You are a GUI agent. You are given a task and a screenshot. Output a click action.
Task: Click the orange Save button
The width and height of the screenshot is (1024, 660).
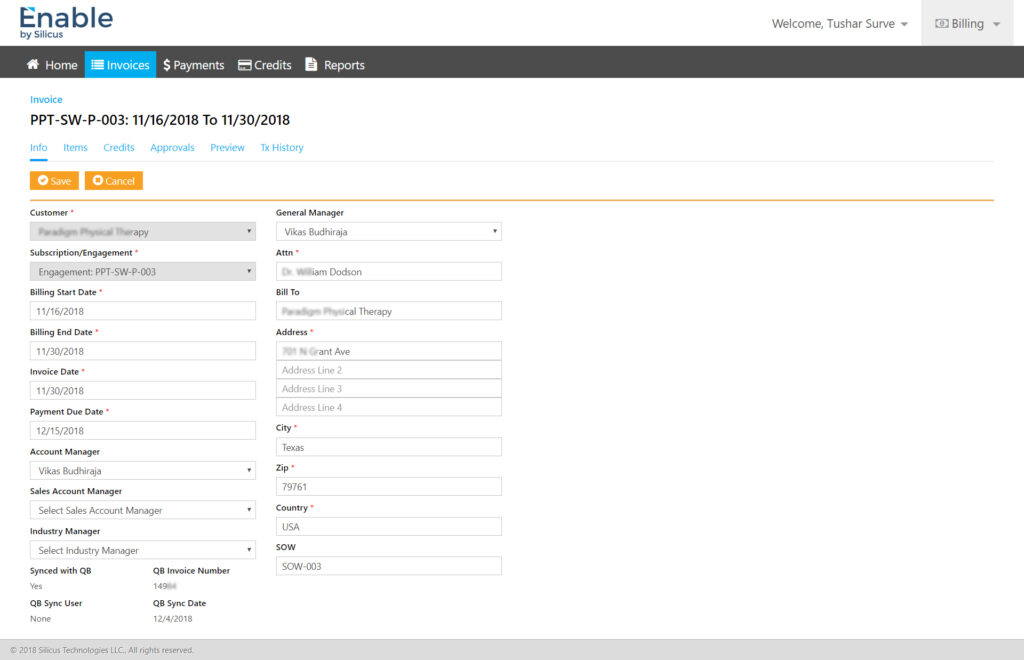coord(54,181)
